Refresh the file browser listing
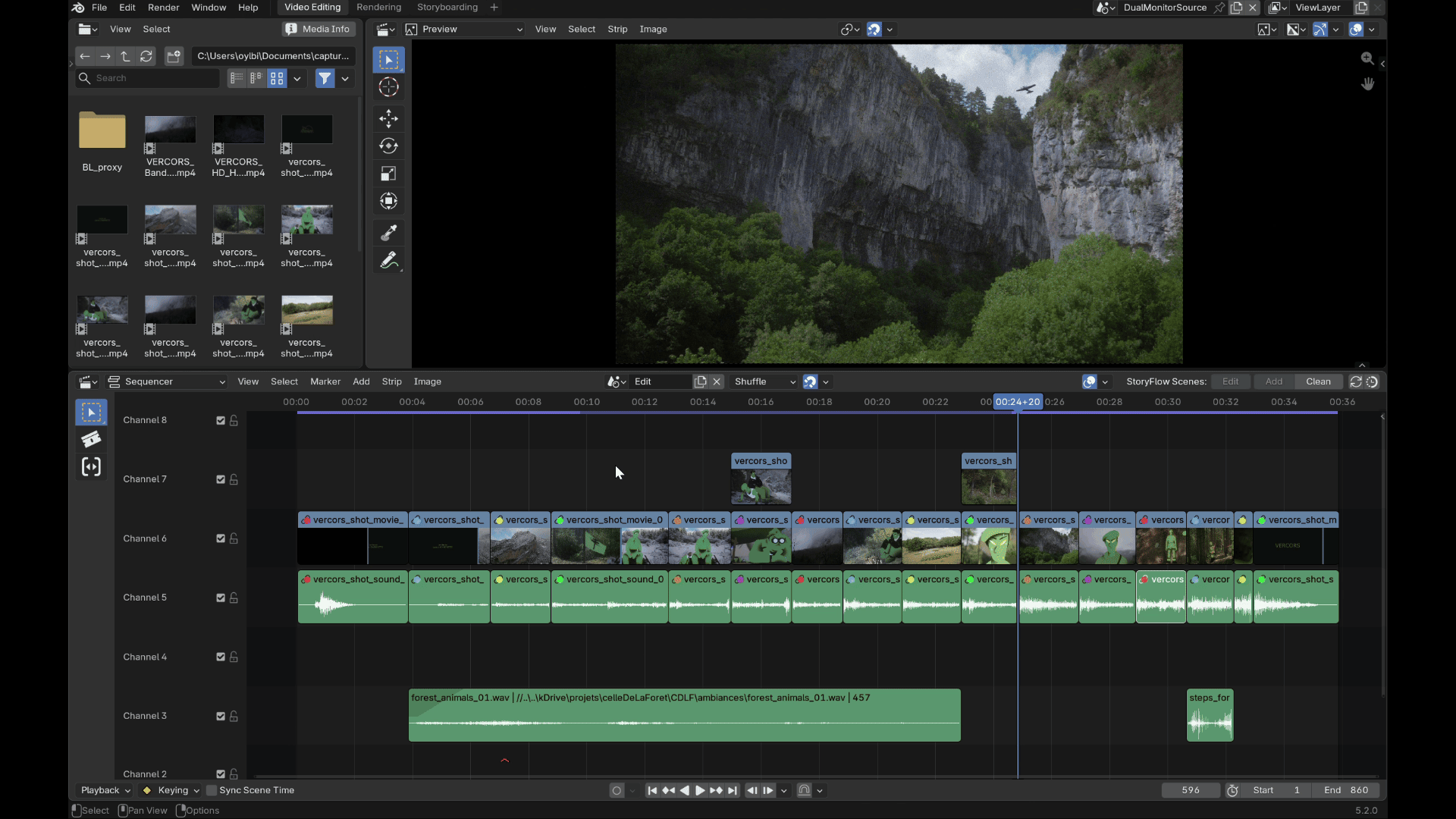This screenshot has height=819, width=1456. (146, 56)
